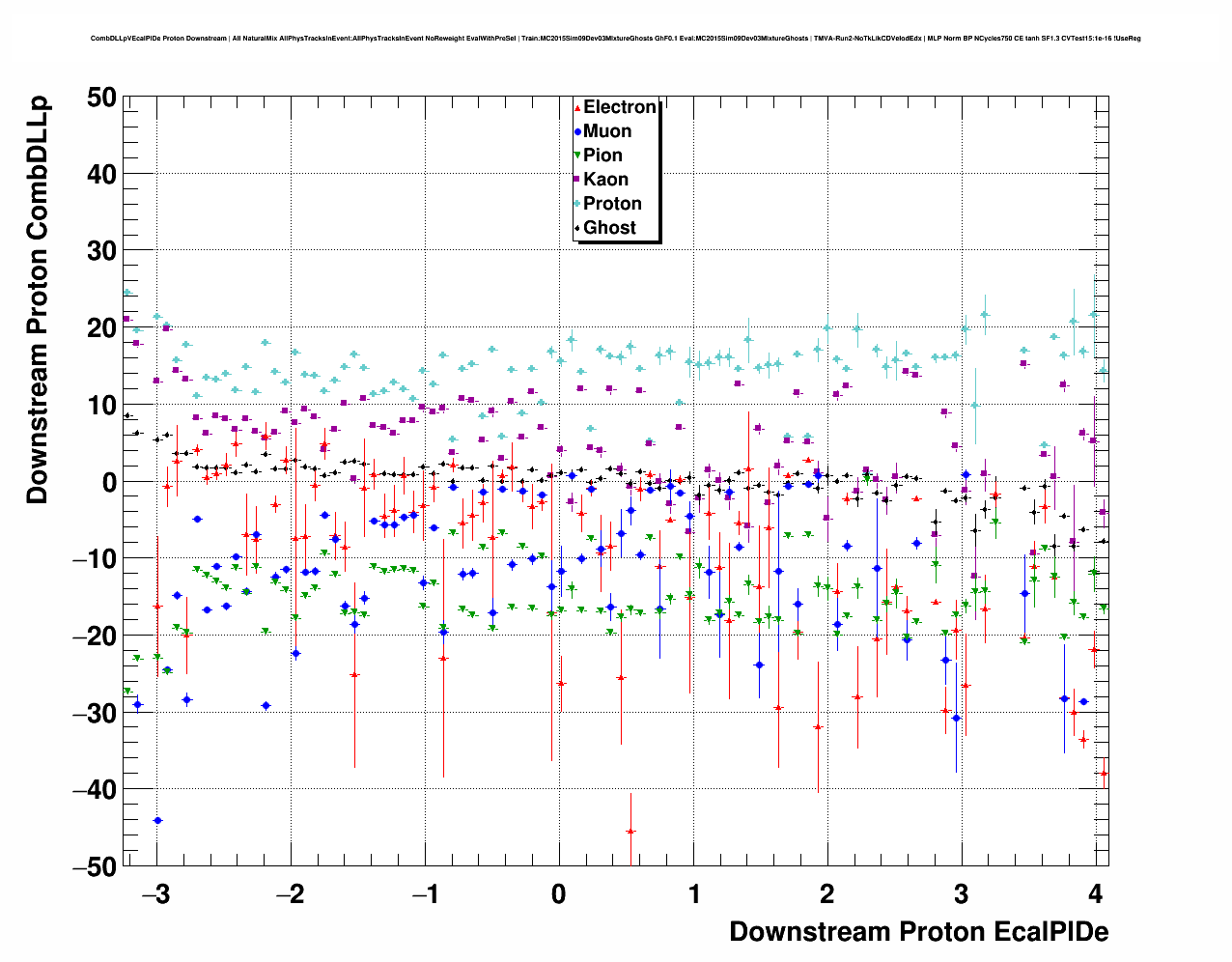Image resolution: width=1232 pixels, height=962 pixels.
Task: Select the Ghost legend label
Action: click(x=609, y=228)
